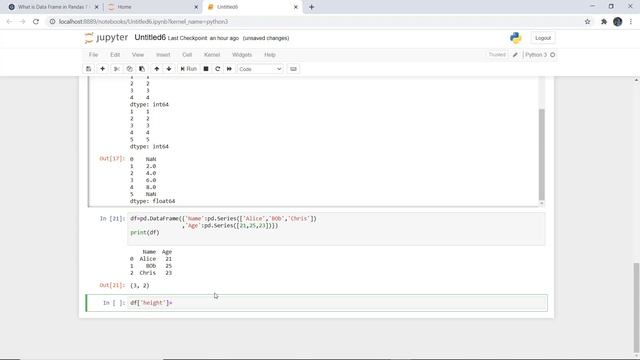
Task: Click the Trusted notebook indicator
Action: click(x=497, y=55)
